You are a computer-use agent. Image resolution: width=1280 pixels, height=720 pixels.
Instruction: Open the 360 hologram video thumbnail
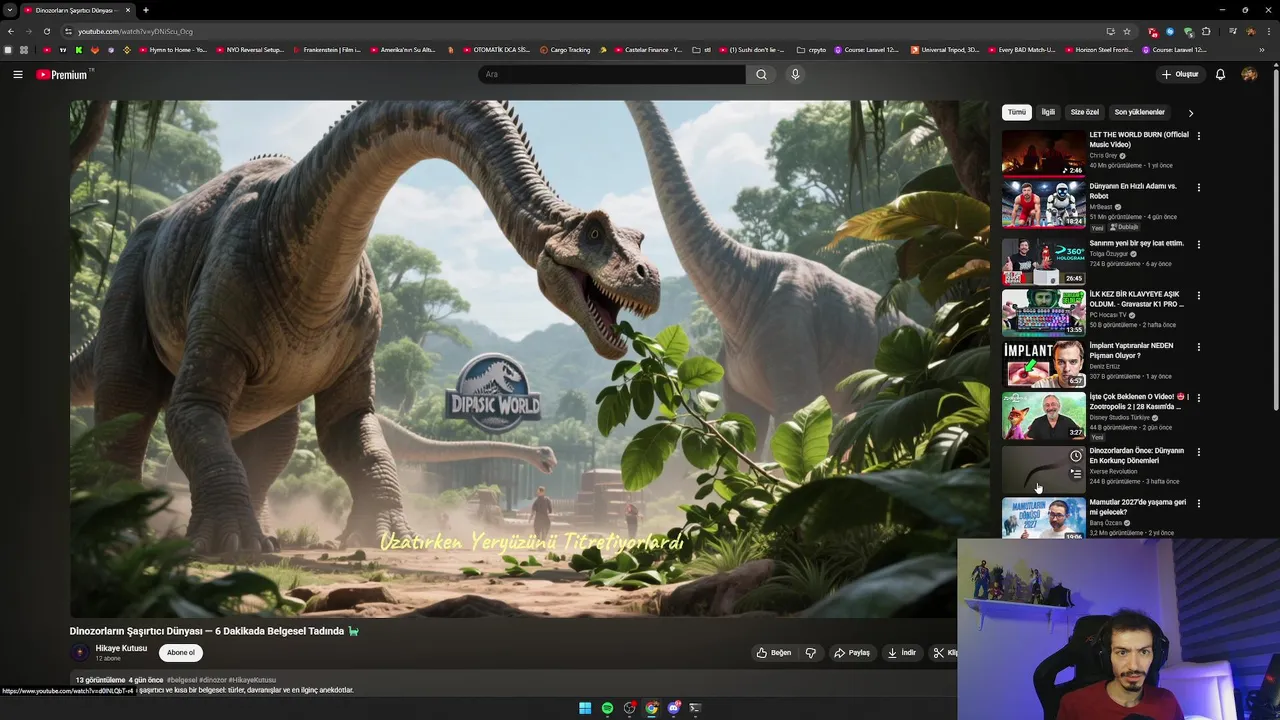(x=1043, y=261)
